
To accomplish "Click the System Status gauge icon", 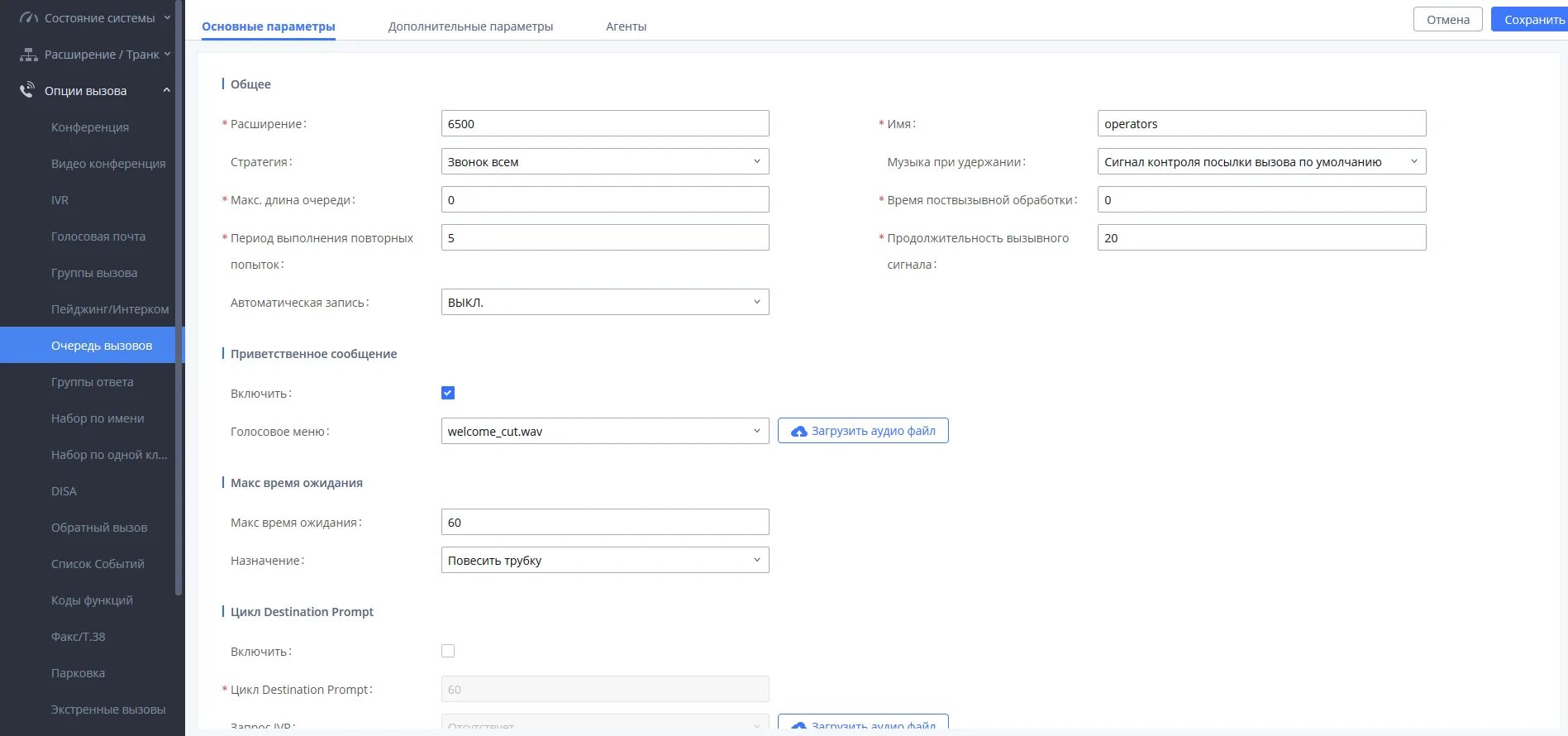I will pyautogui.click(x=28, y=17).
